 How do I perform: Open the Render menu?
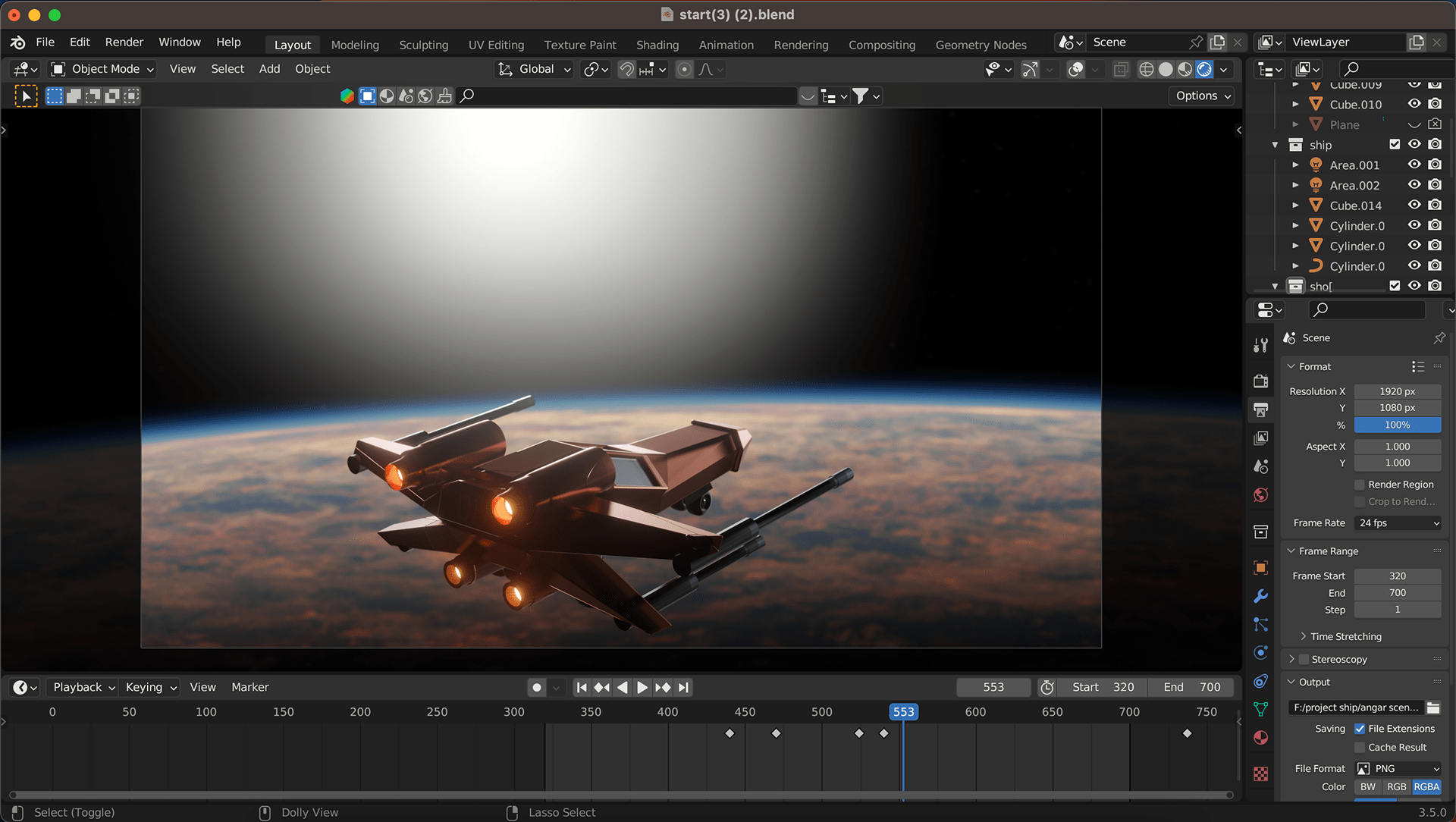click(124, 42)
